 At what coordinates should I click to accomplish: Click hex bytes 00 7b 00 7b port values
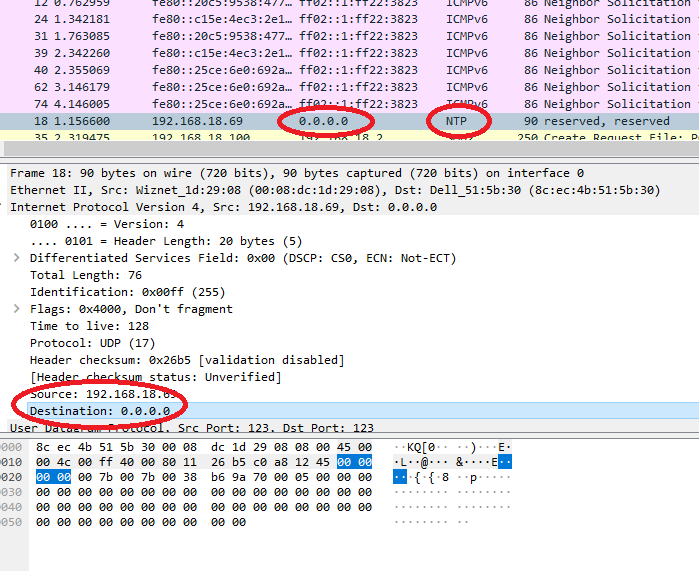[116, 477]
